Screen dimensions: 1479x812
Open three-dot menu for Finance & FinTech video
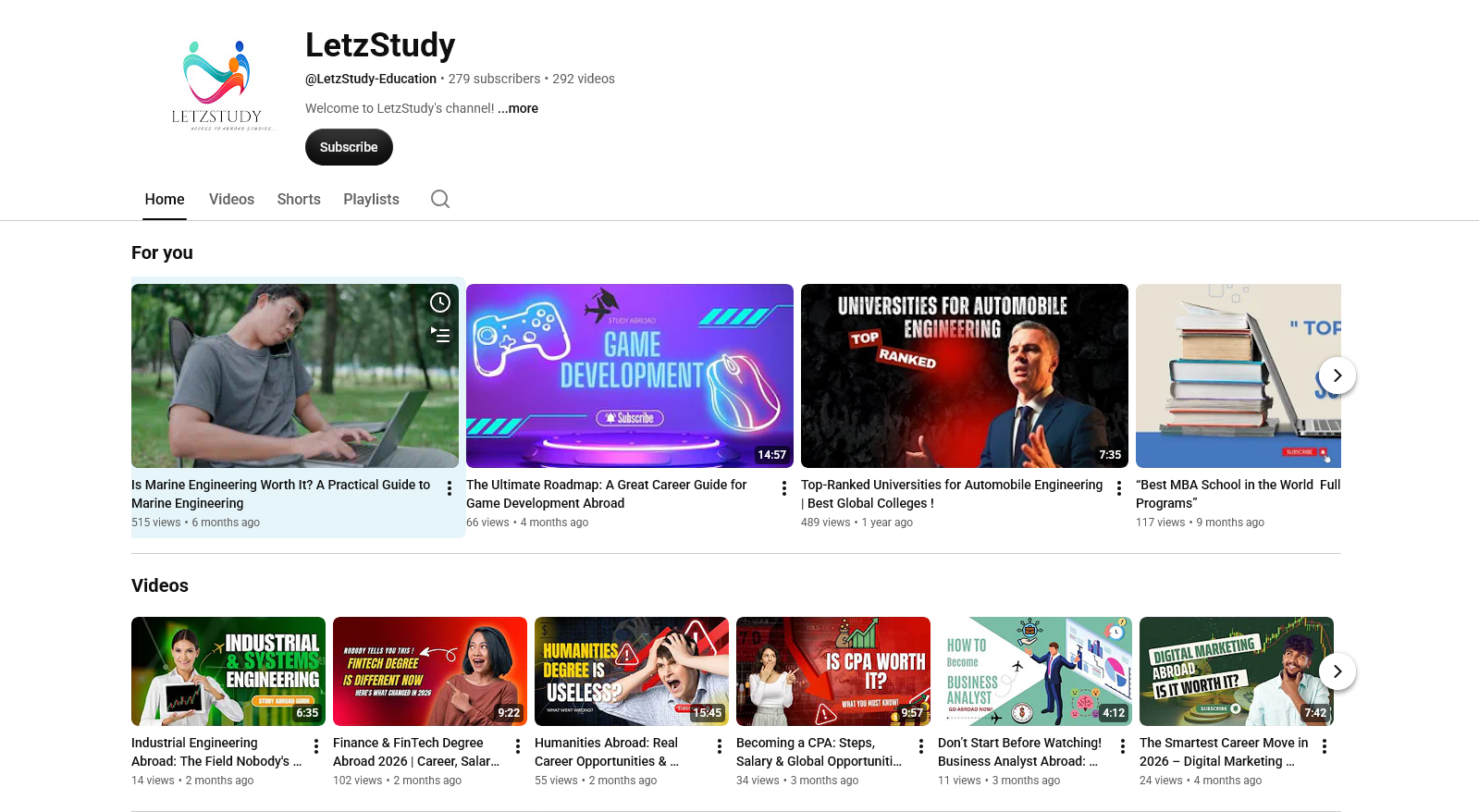pos(518,746)
